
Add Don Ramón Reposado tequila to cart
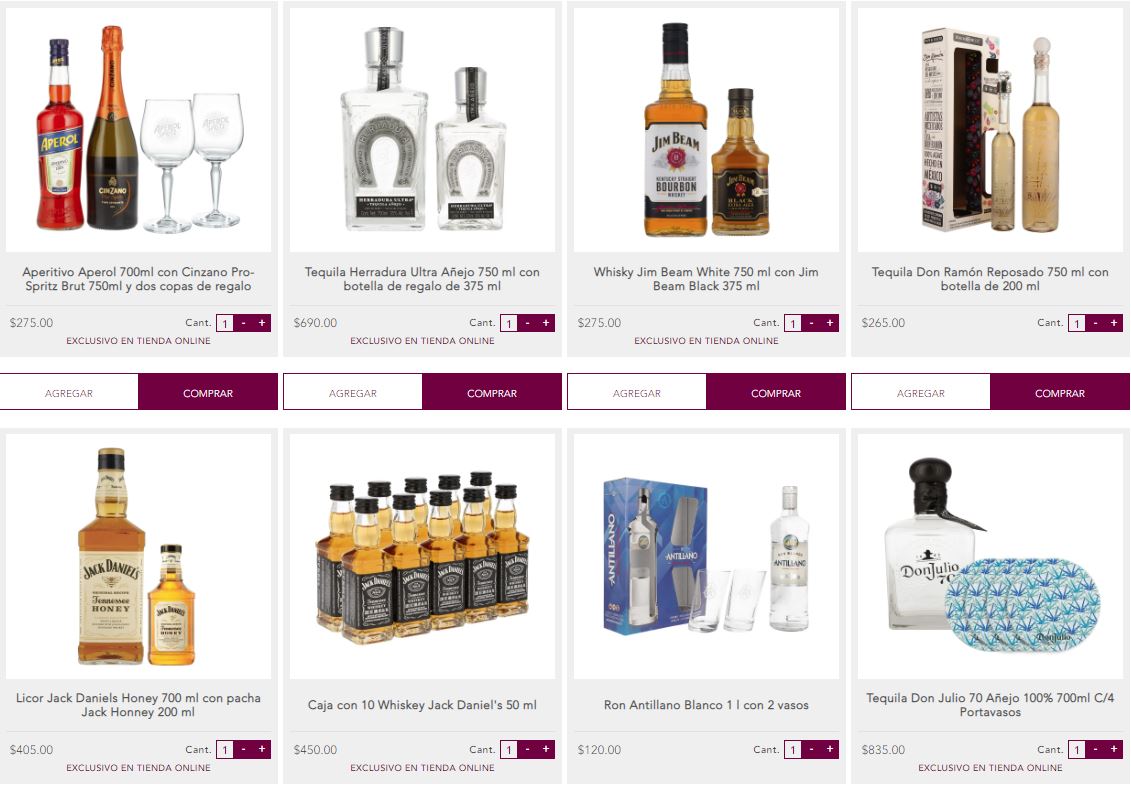pyautogui.click(x=920, y=392)
